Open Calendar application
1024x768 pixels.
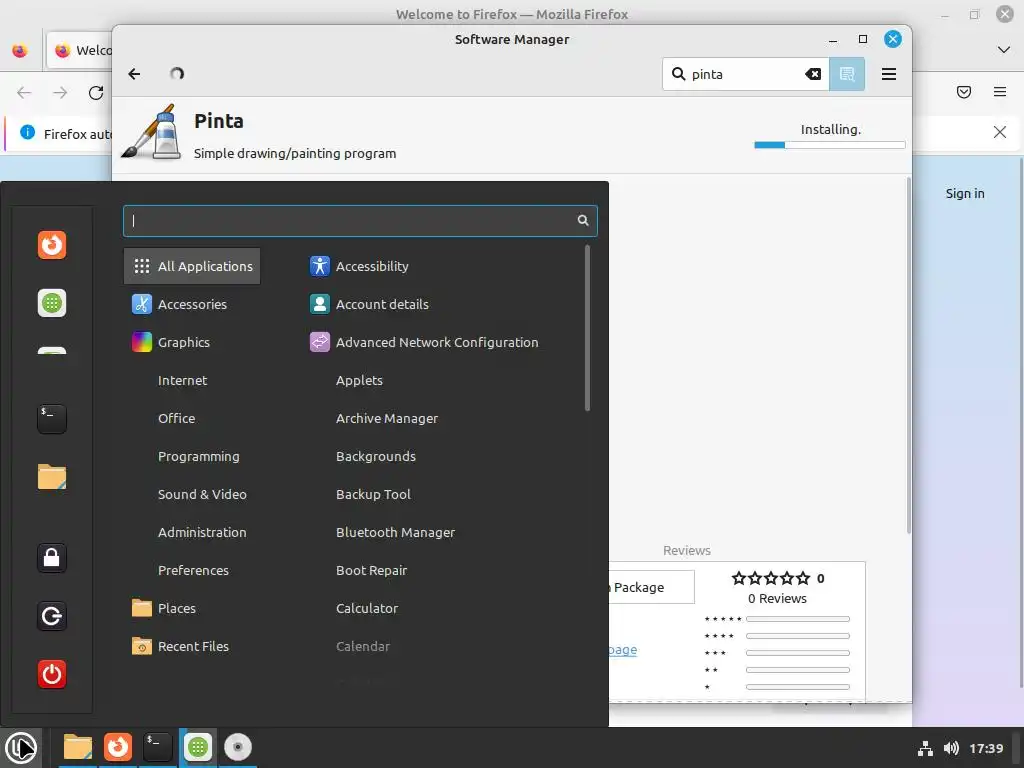point(441,646)
